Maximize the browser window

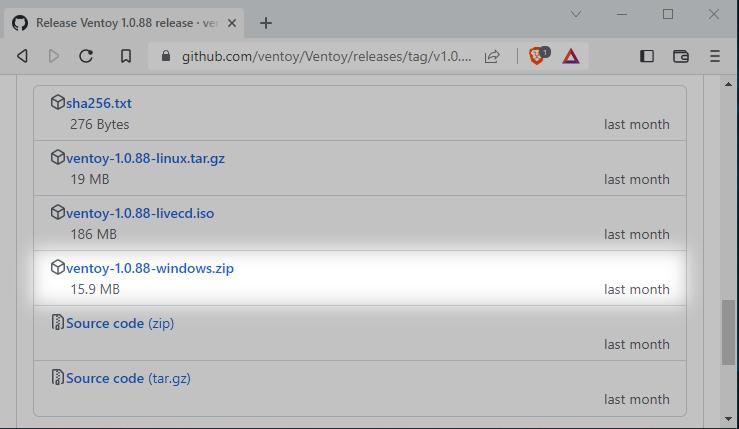(668, 14)
